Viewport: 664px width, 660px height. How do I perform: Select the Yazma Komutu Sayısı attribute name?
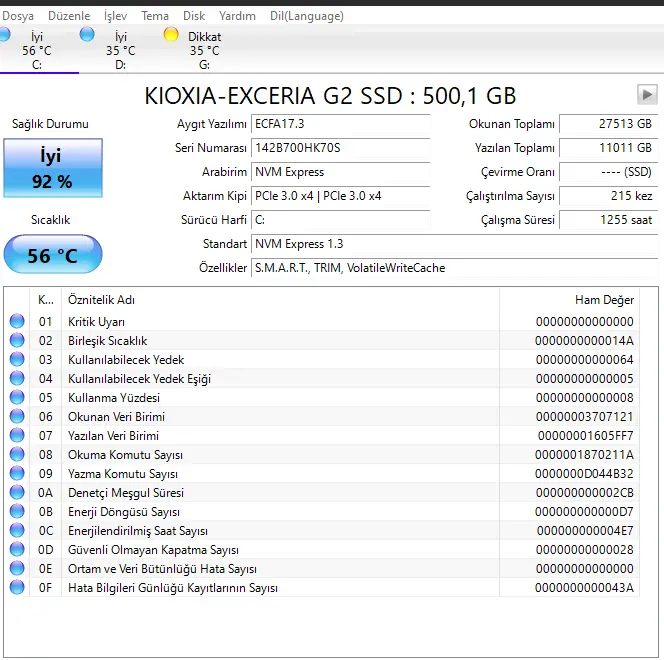click(123, 474)
